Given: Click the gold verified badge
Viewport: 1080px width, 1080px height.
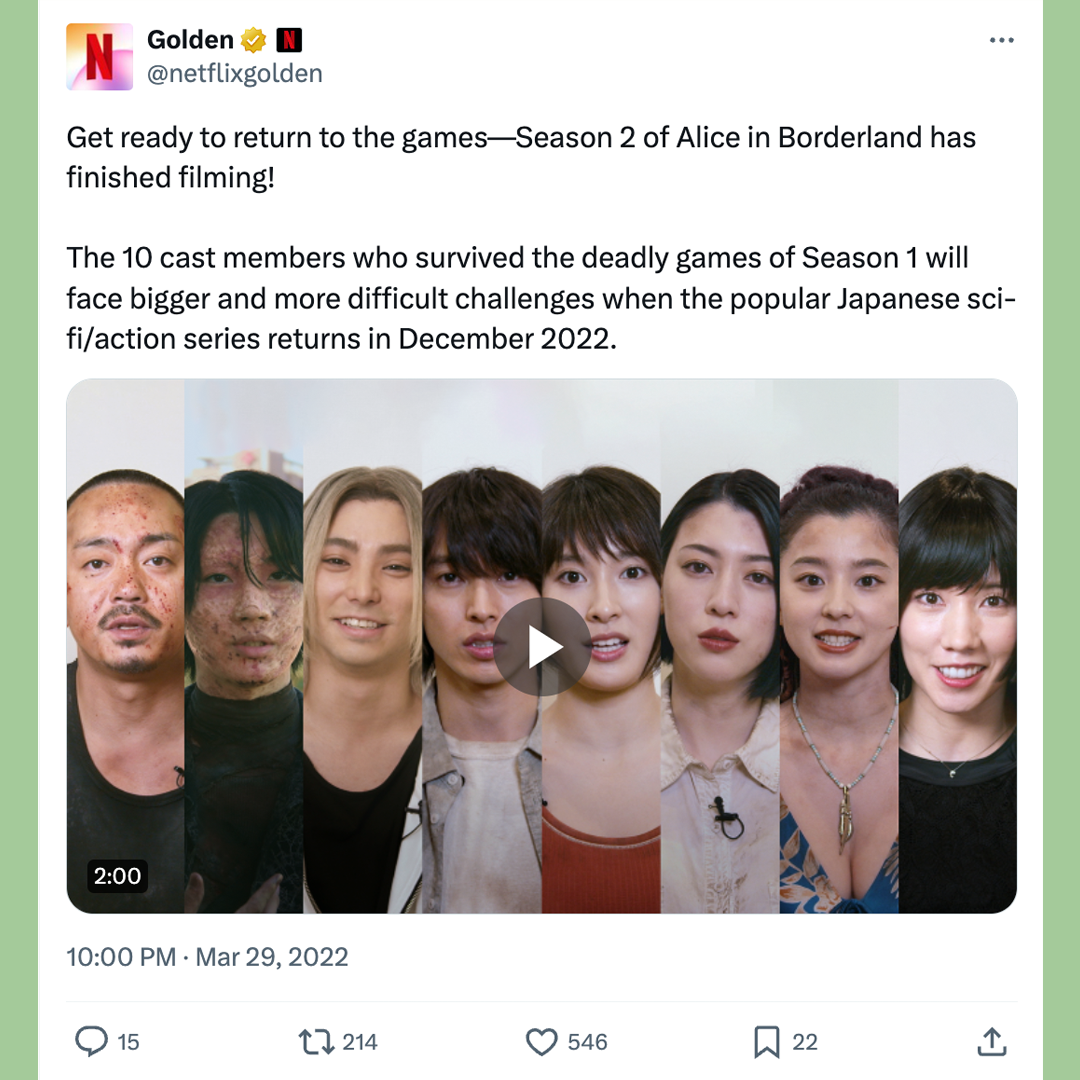Looking at the screenshot, I should tap(253, 40).
